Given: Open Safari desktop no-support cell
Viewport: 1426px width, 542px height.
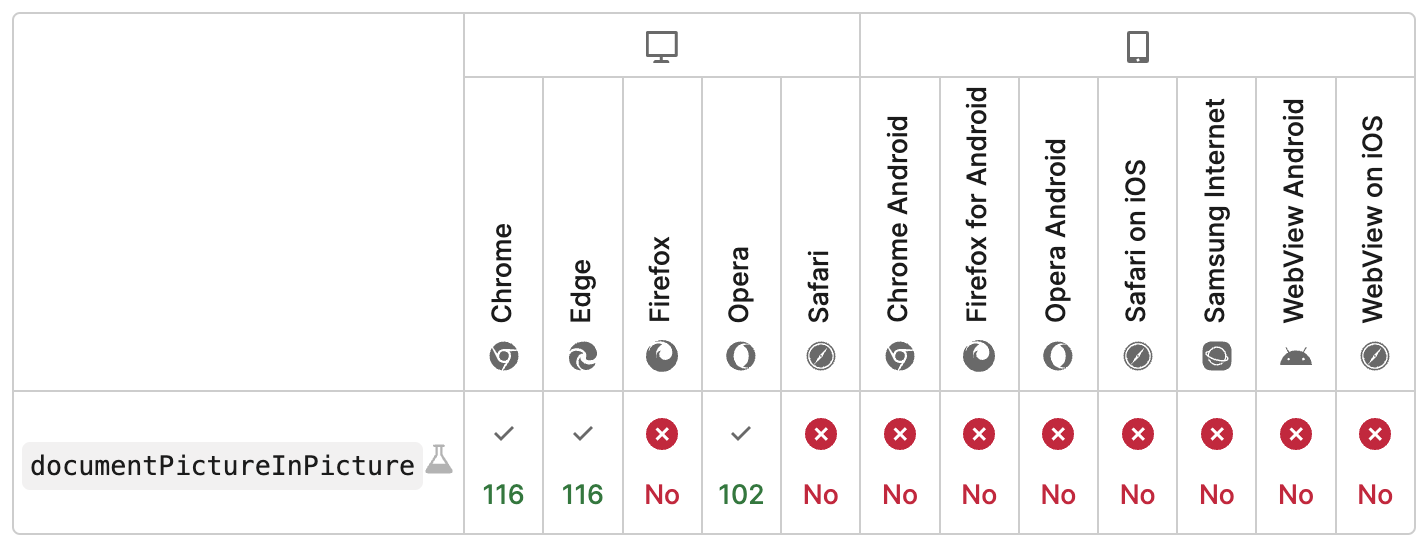Looking at the screenshot, I should click(x=821, y=462).
